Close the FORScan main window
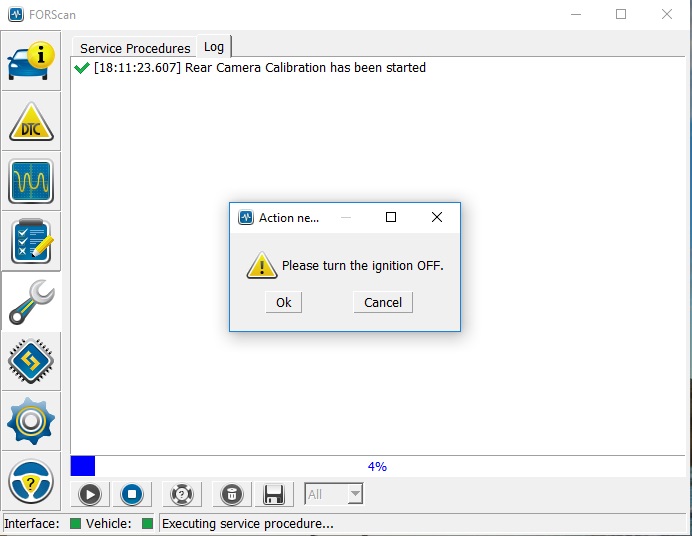The height and width of the screenshot is (536, 692). click(667, 14)
